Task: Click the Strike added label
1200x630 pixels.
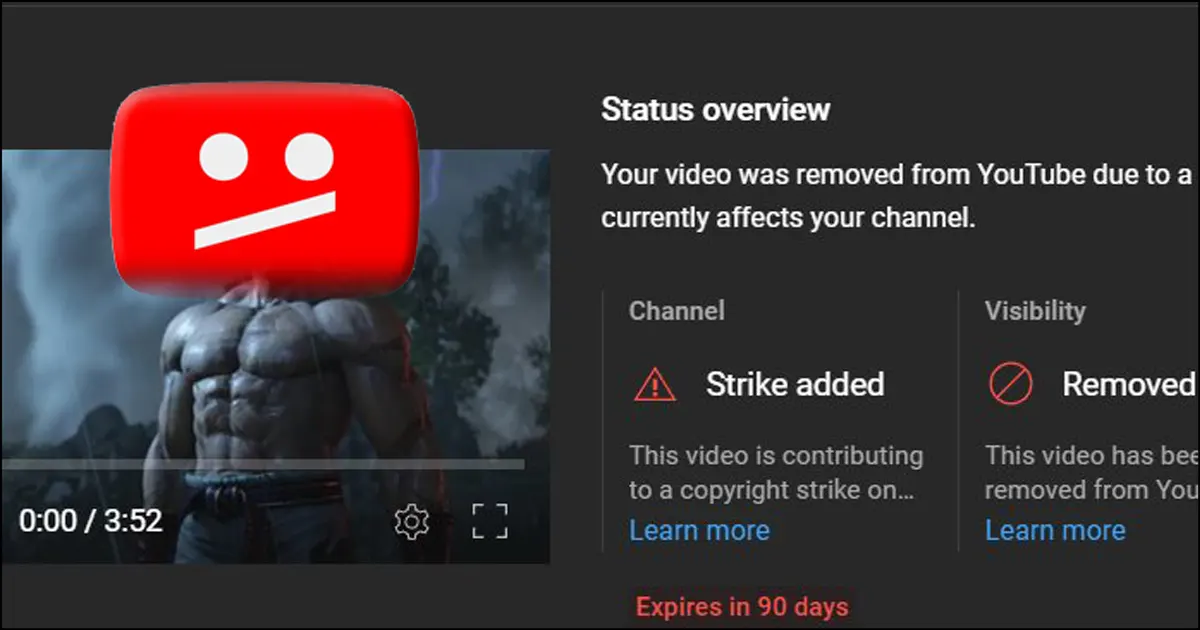Action: [x=795, y=384]
